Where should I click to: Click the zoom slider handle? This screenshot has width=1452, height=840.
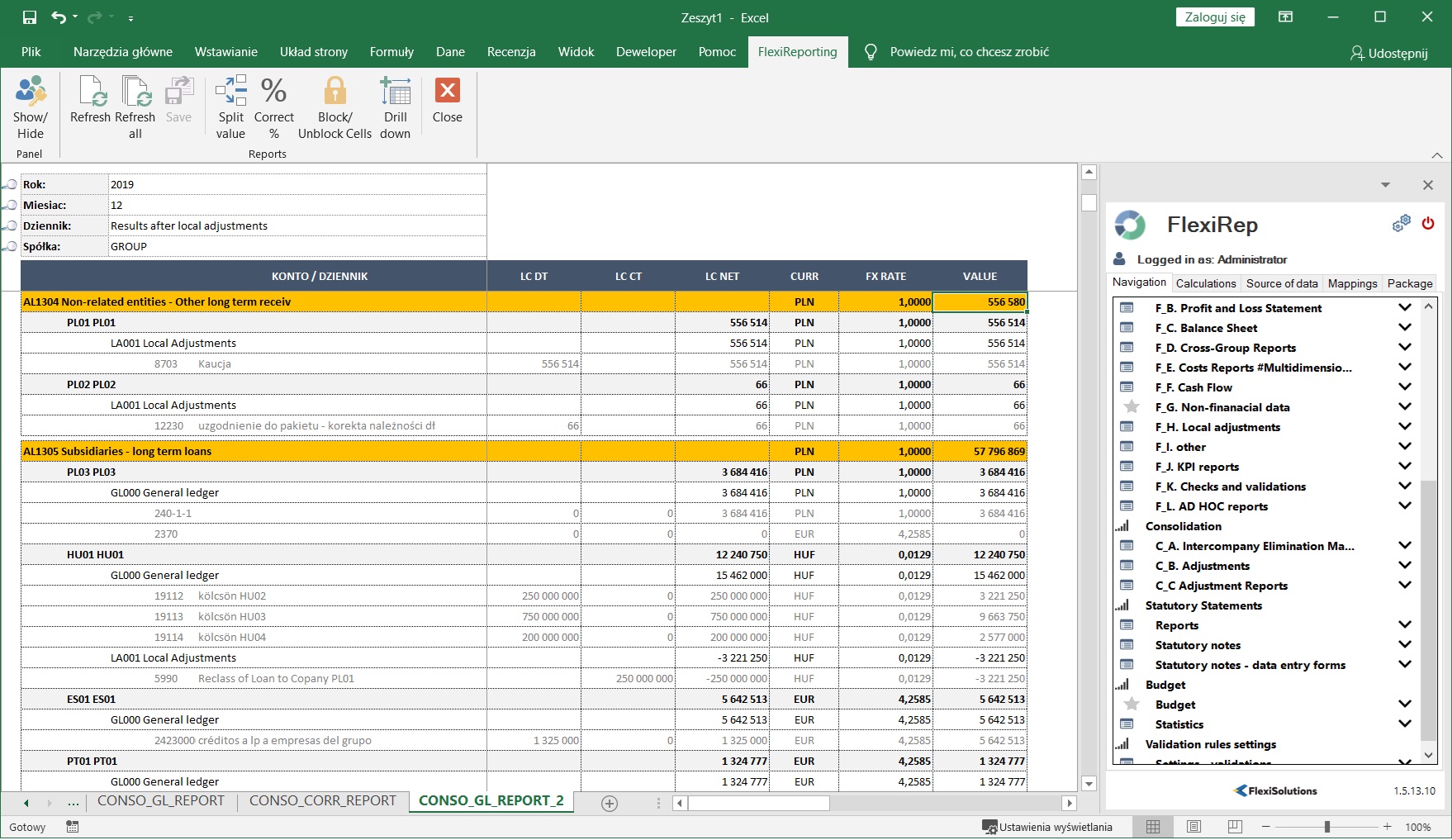coord(1326,827)
